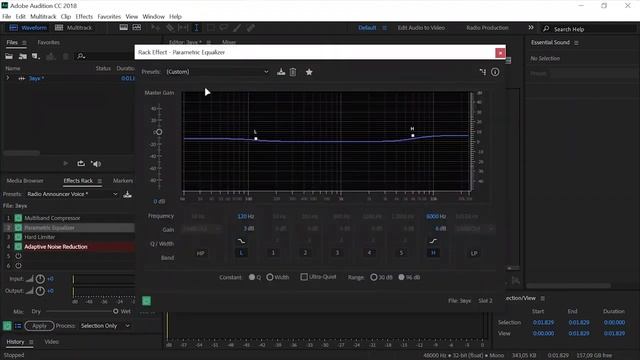Select the Spectral Pitch Display icon in toolbar
This screenshot has width=640, height=360.
click(x=137, y=27)
